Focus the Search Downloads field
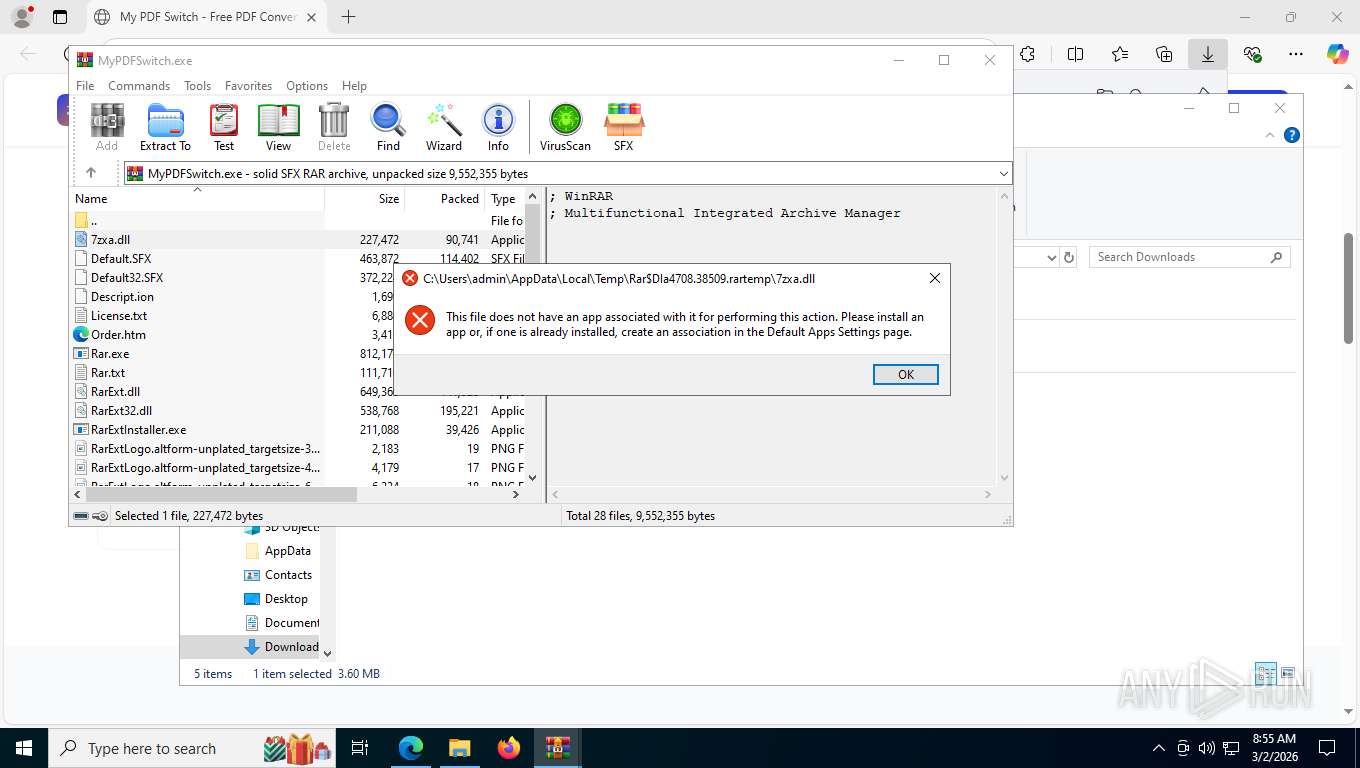The width and height of the screenshot is (1360, 768). [1189, 257]
